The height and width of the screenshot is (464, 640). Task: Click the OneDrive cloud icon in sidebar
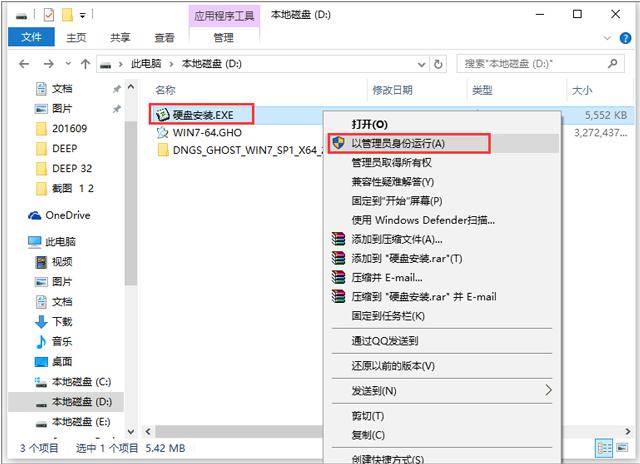point(35,215)
